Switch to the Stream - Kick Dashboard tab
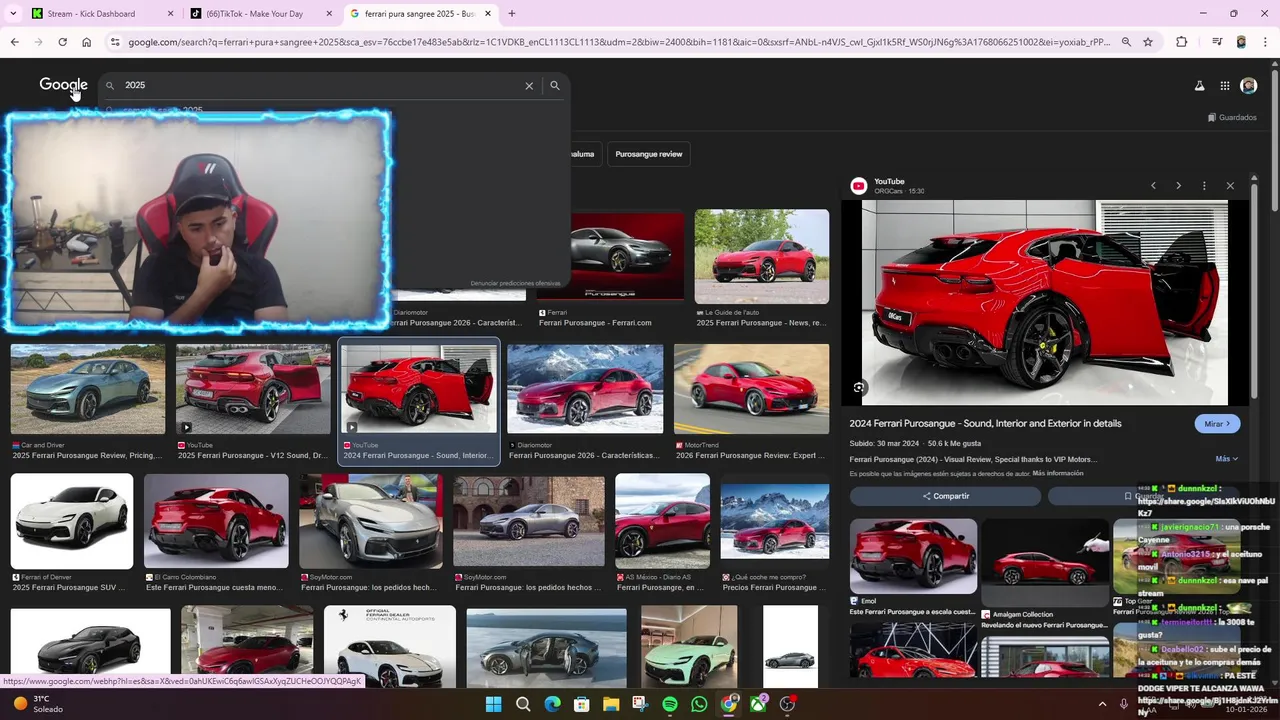 (x=100, y=14)
